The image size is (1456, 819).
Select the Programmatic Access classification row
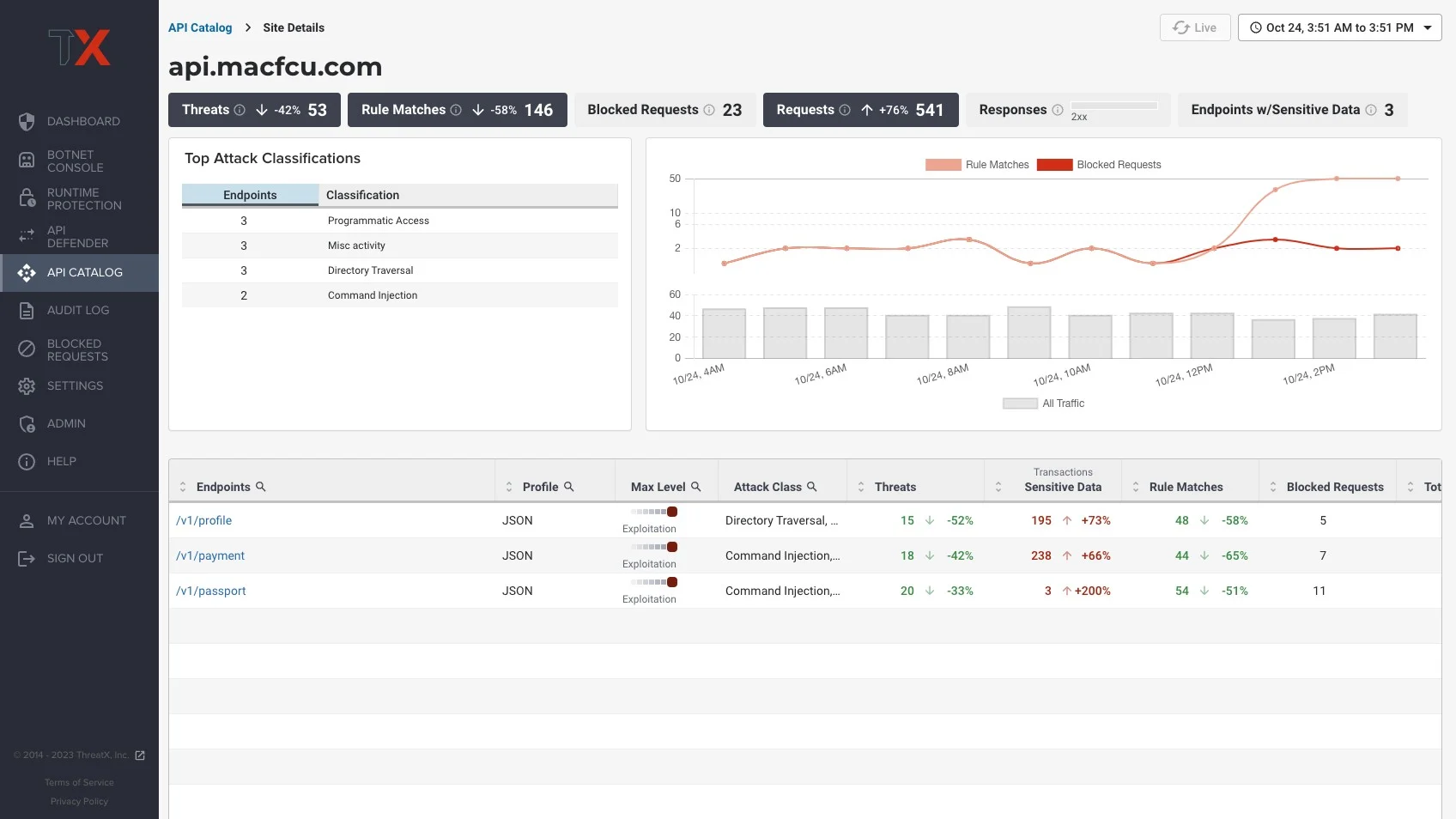pyautogui.click(x=400, y=221)
